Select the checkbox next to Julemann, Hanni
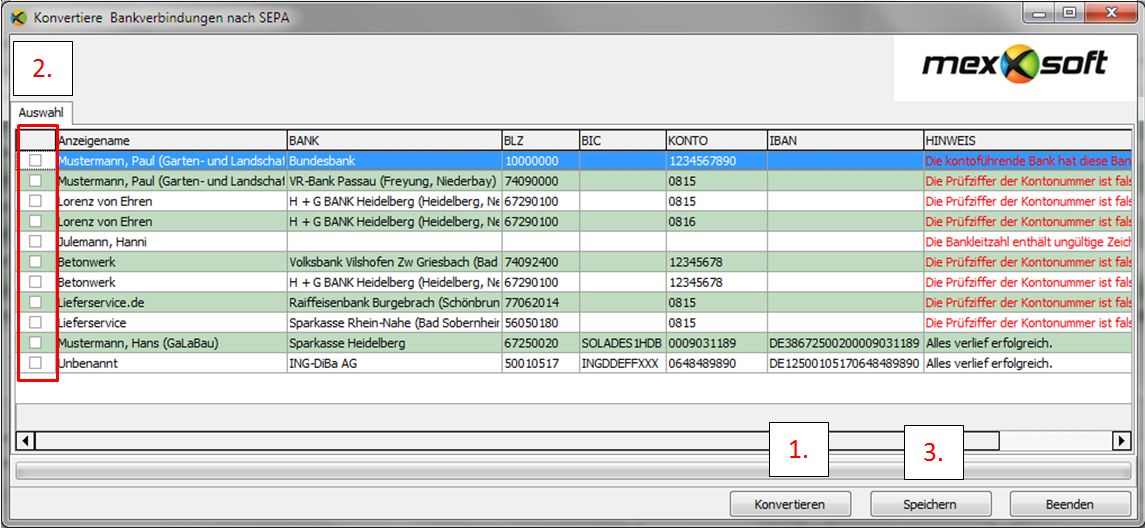Viewport: 1145px width, 528px height. point(35,241)
